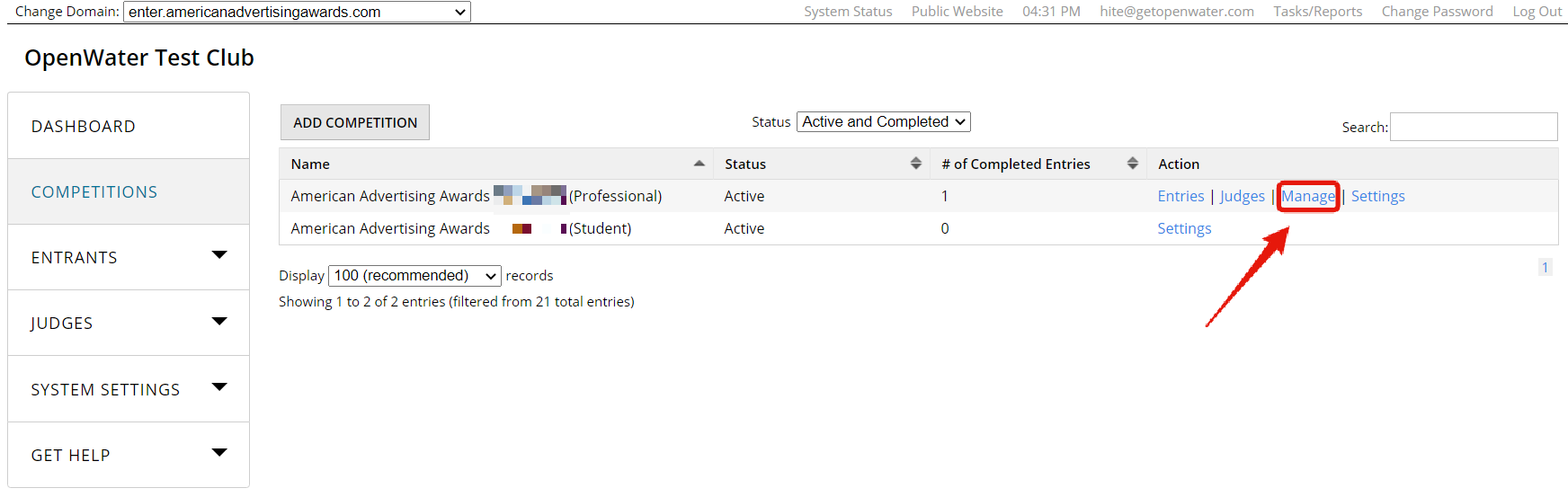Click Active status of Student row
1568x497 pixels.
(x=744, y=228)
